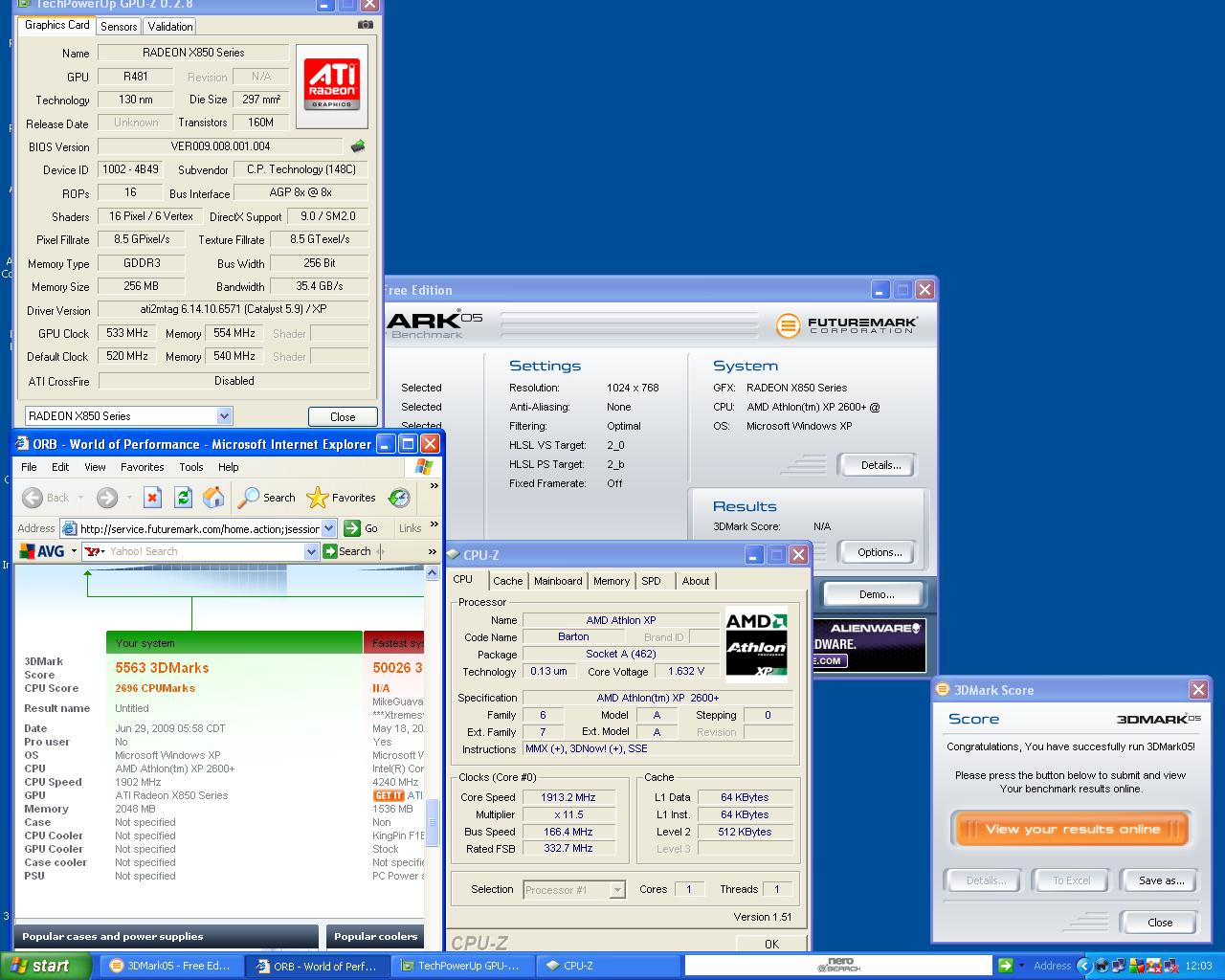
Task: Open the Back button history dropdown arrow
Action: (x=80, y=498)
